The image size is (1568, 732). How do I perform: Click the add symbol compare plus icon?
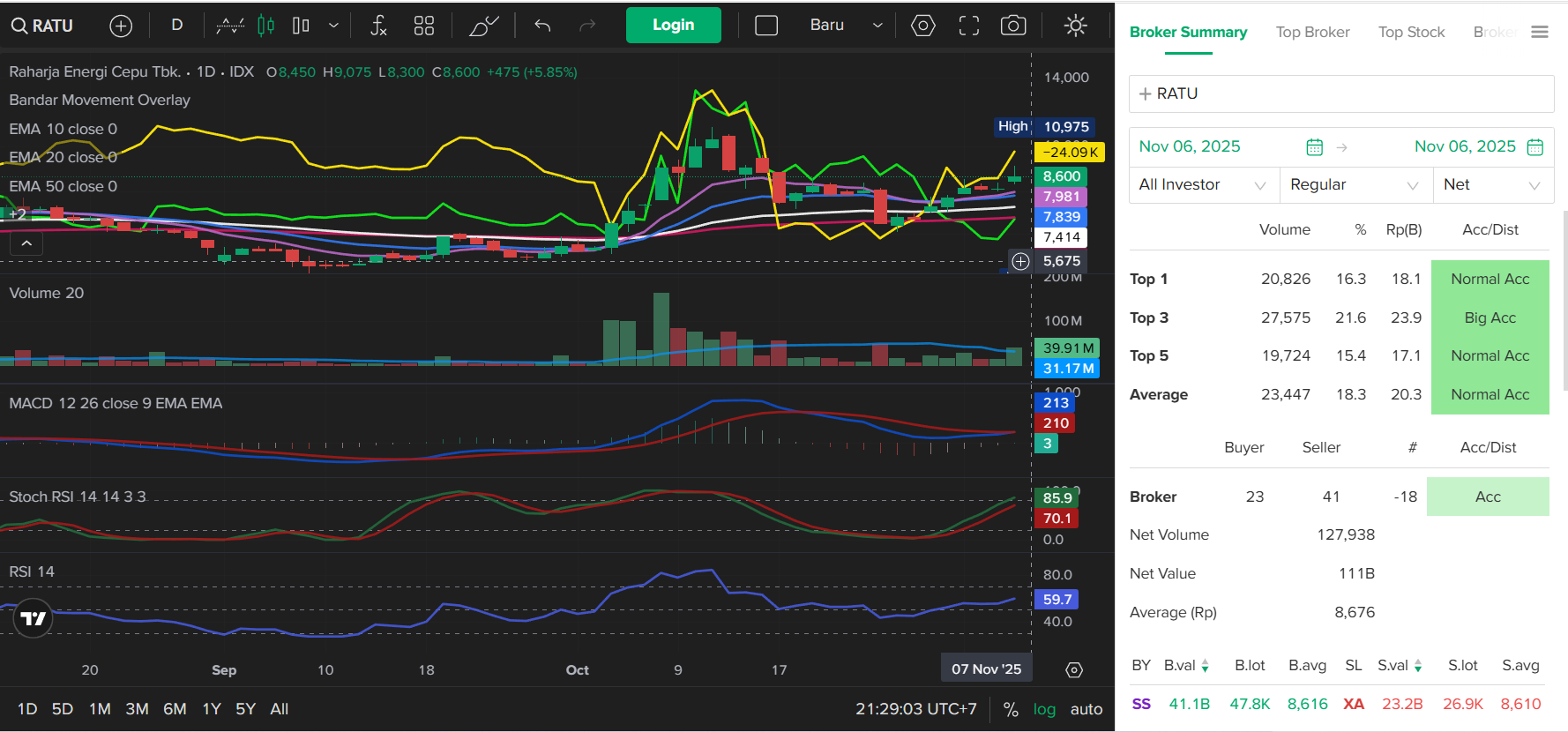click(121, 26)
